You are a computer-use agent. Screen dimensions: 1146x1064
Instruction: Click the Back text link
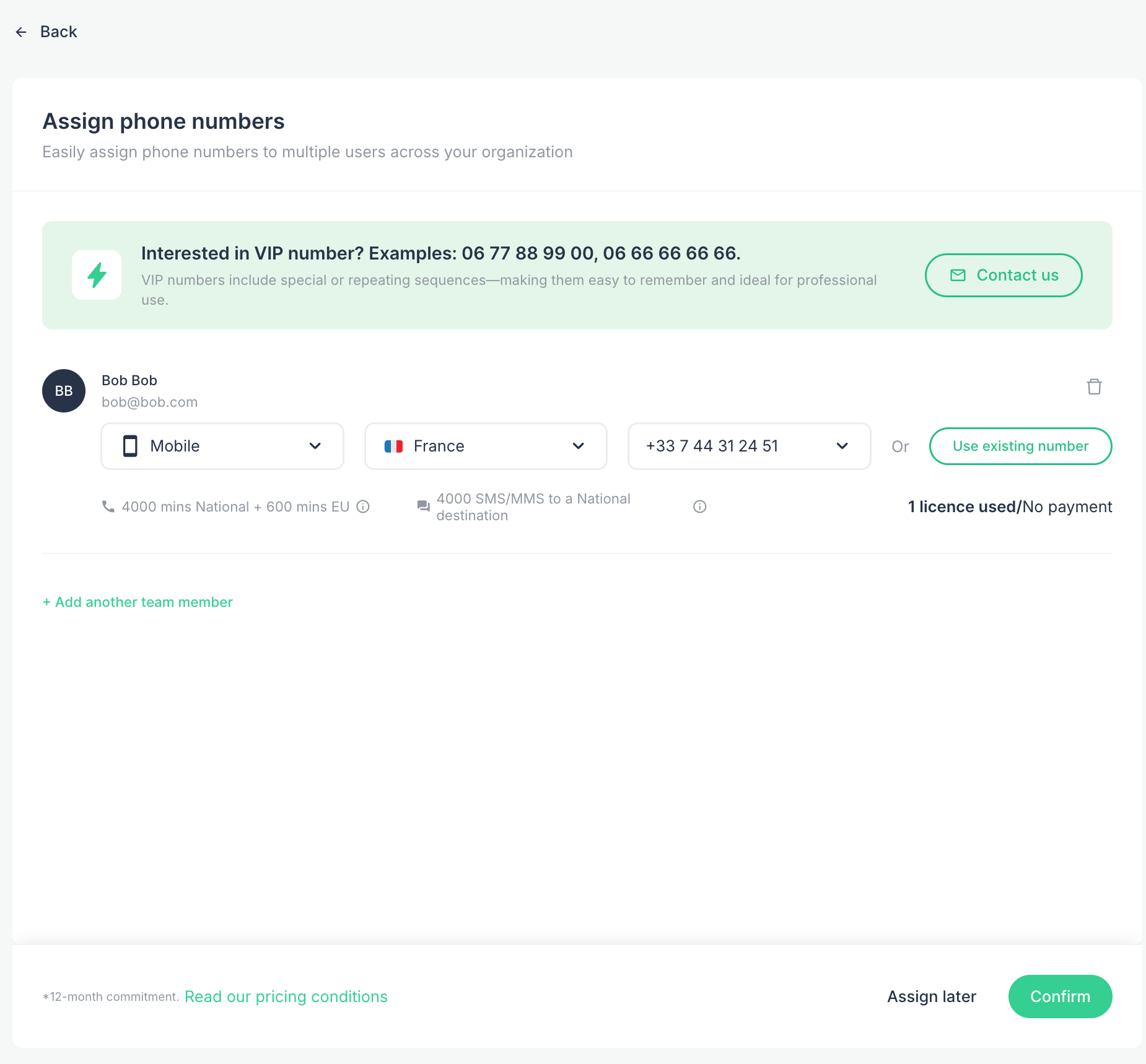tap(58, 32)
